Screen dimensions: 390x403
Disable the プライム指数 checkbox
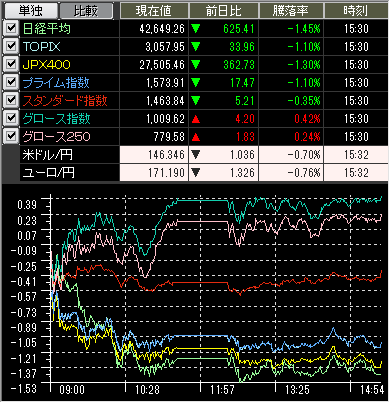pos(11,82)
